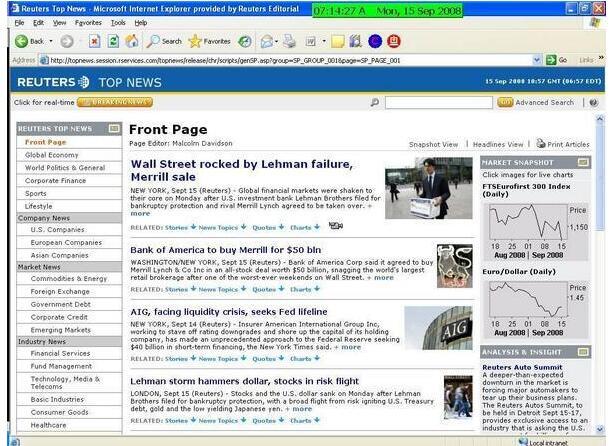Open the Global Economy section

click(x=51, y=155)
